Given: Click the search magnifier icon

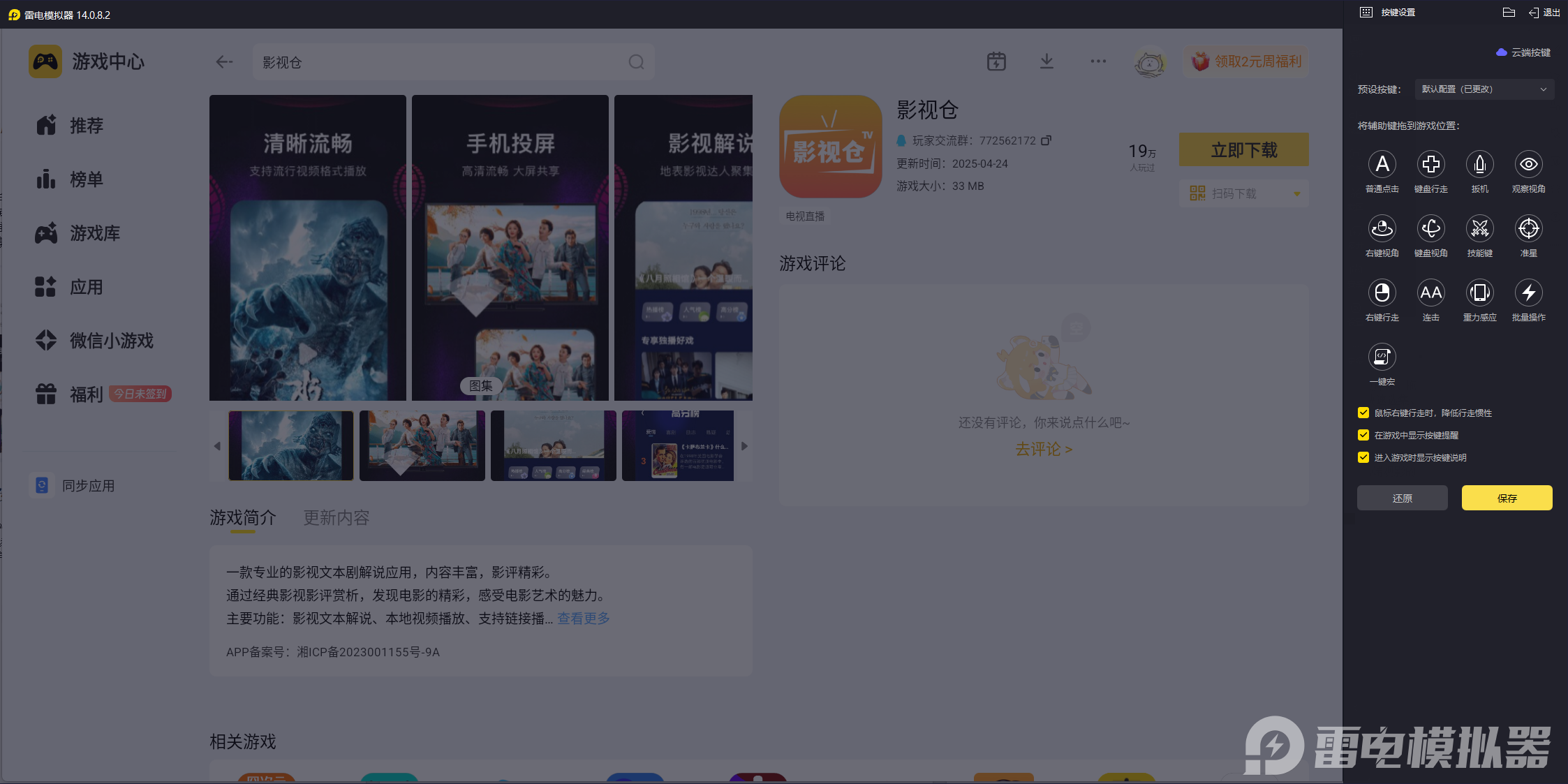Looking at the screenshot, I should (x=636, y=62).
